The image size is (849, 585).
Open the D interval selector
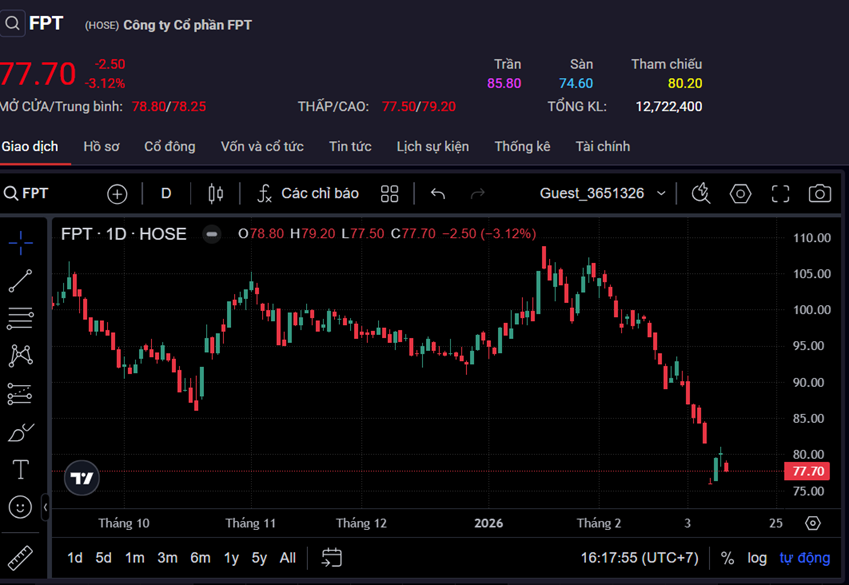[166, 193]
